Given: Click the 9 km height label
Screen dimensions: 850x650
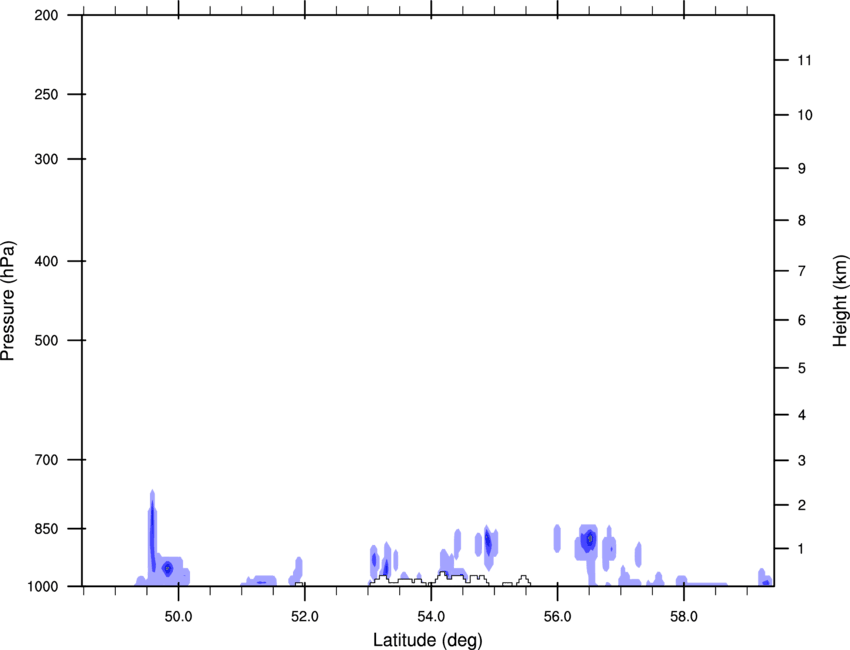Looking at the screenshot, I should pos(801,169).
